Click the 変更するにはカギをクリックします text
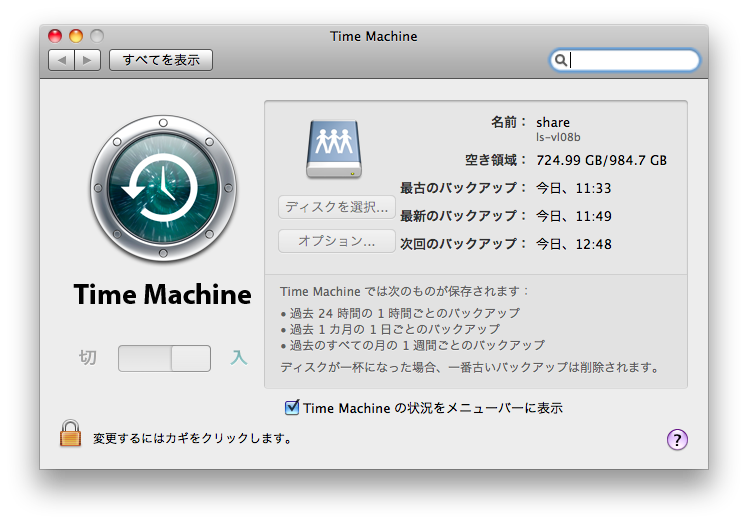Image resolution: width=748 pixels, height=524 pixels. [x=192, y=438]
